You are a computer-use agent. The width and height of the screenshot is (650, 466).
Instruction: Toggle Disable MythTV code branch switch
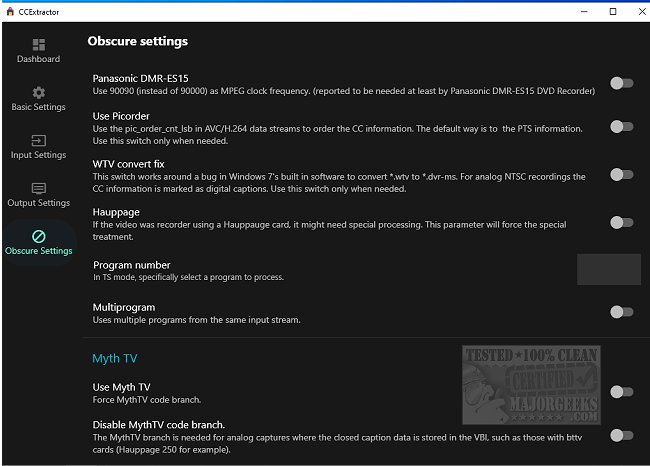[x=621, y=435]
